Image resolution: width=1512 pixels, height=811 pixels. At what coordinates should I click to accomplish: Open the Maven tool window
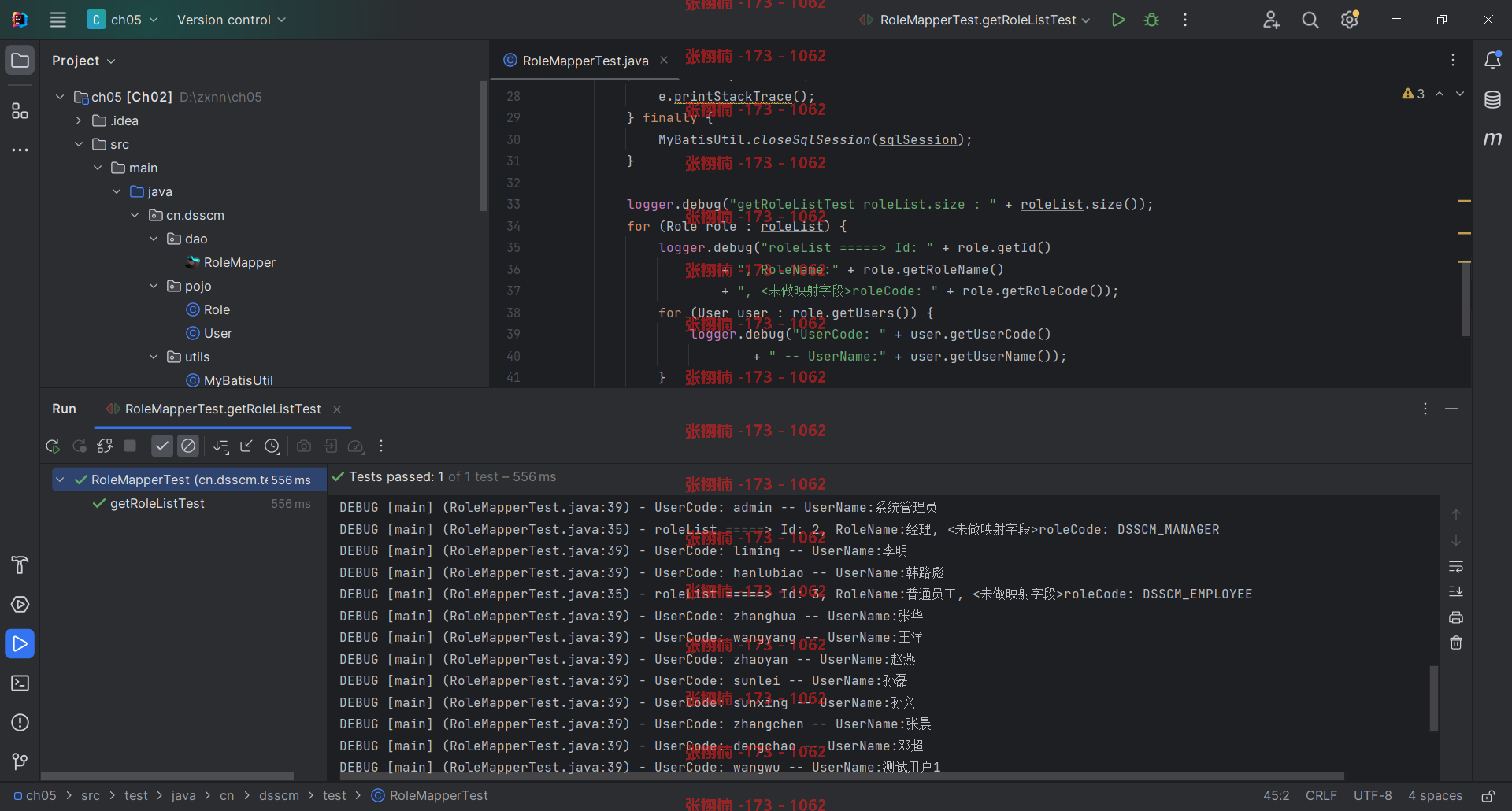(1492, 139)
